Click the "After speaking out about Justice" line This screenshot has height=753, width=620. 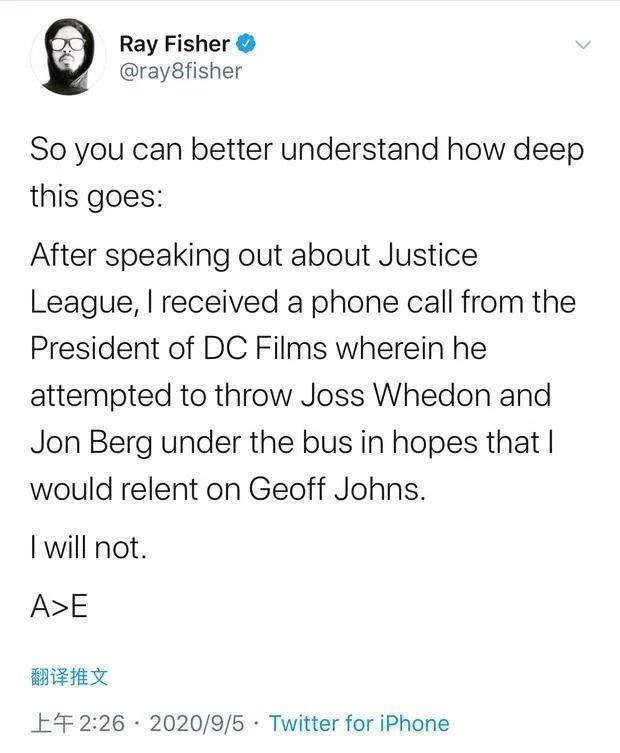[254, 255]
